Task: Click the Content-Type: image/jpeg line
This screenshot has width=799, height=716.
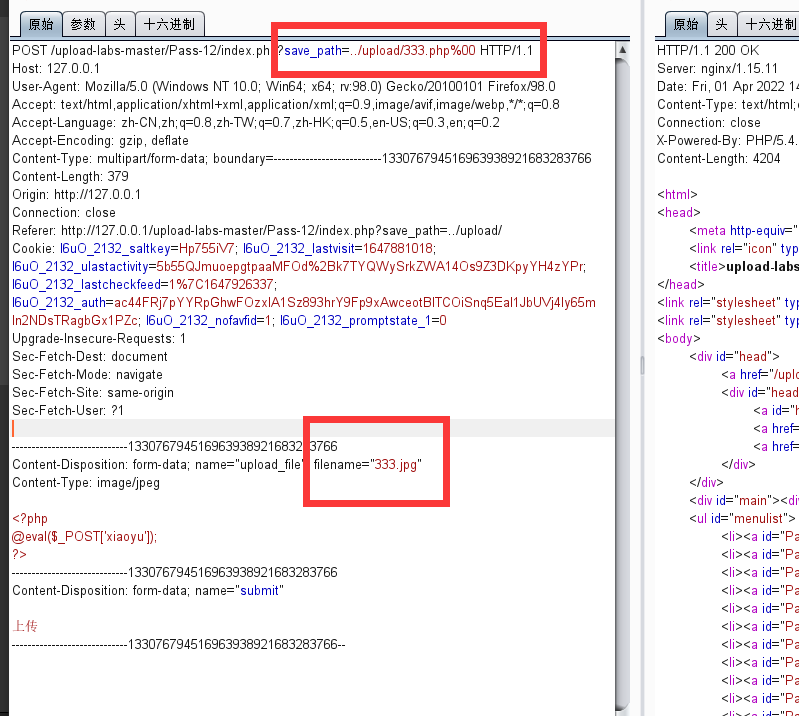Action: coord(86,482)
